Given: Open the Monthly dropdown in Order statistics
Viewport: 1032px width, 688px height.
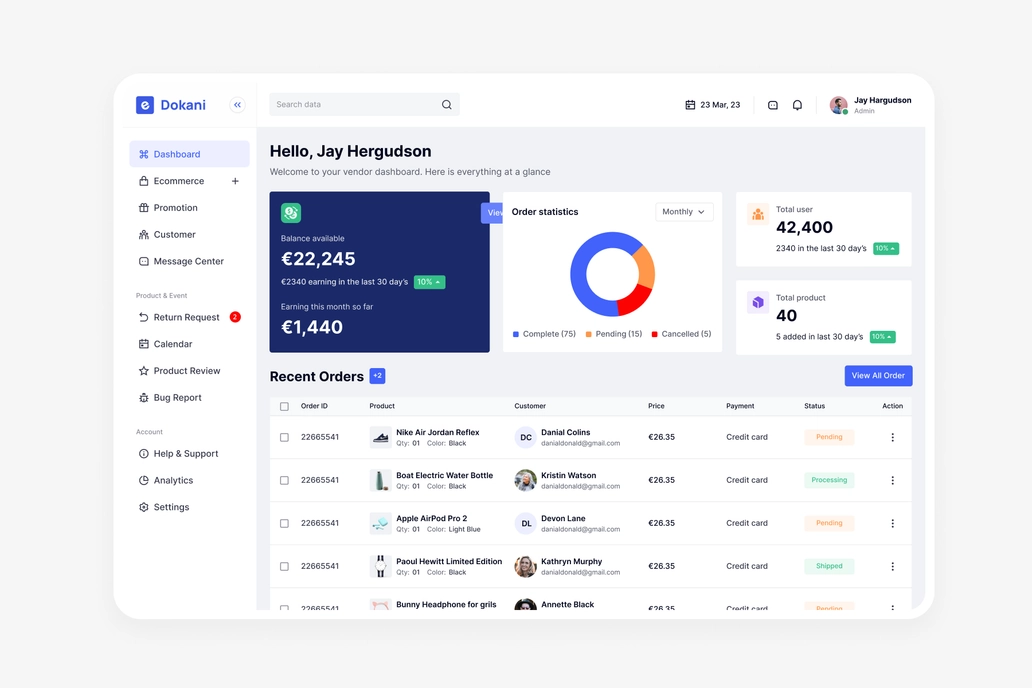Looking at the screenshot, I should click(684, 212).
